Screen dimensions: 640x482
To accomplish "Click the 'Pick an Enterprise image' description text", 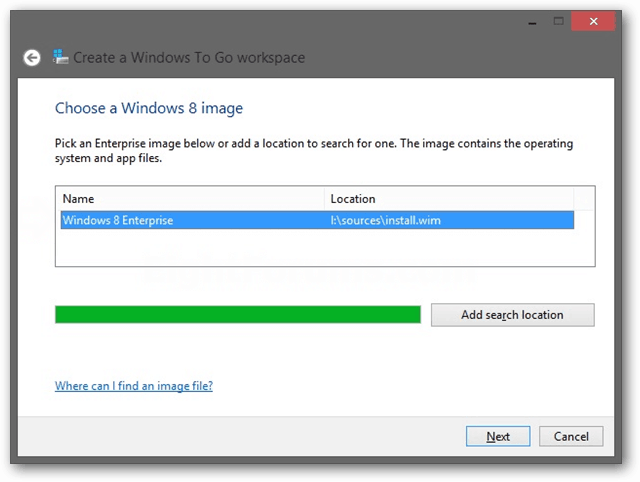I will (x=314, y=151).
